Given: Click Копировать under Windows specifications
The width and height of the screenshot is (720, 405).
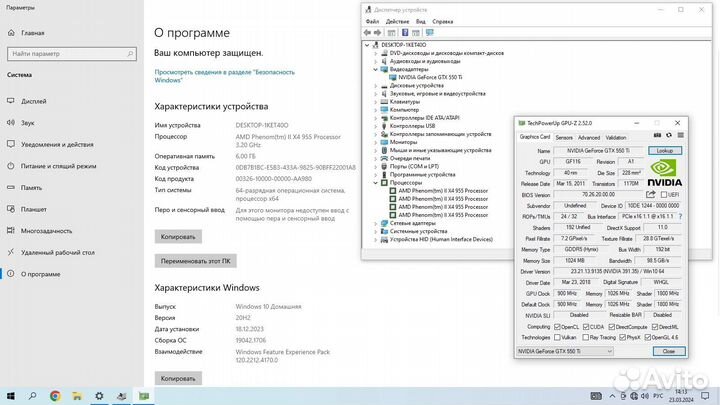Looking at the screenshot, I should click(x=178, y=379).
